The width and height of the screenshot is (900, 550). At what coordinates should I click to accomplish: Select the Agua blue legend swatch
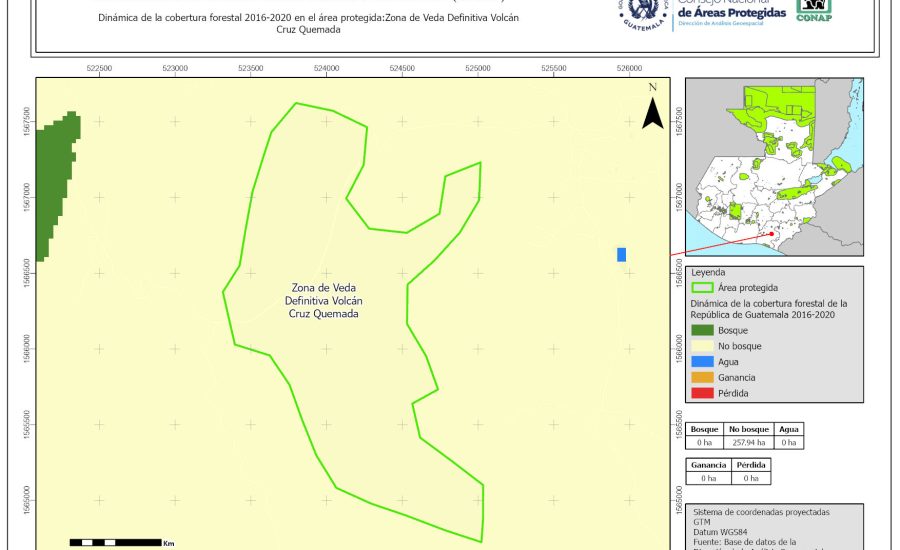[x=704, y=362]
